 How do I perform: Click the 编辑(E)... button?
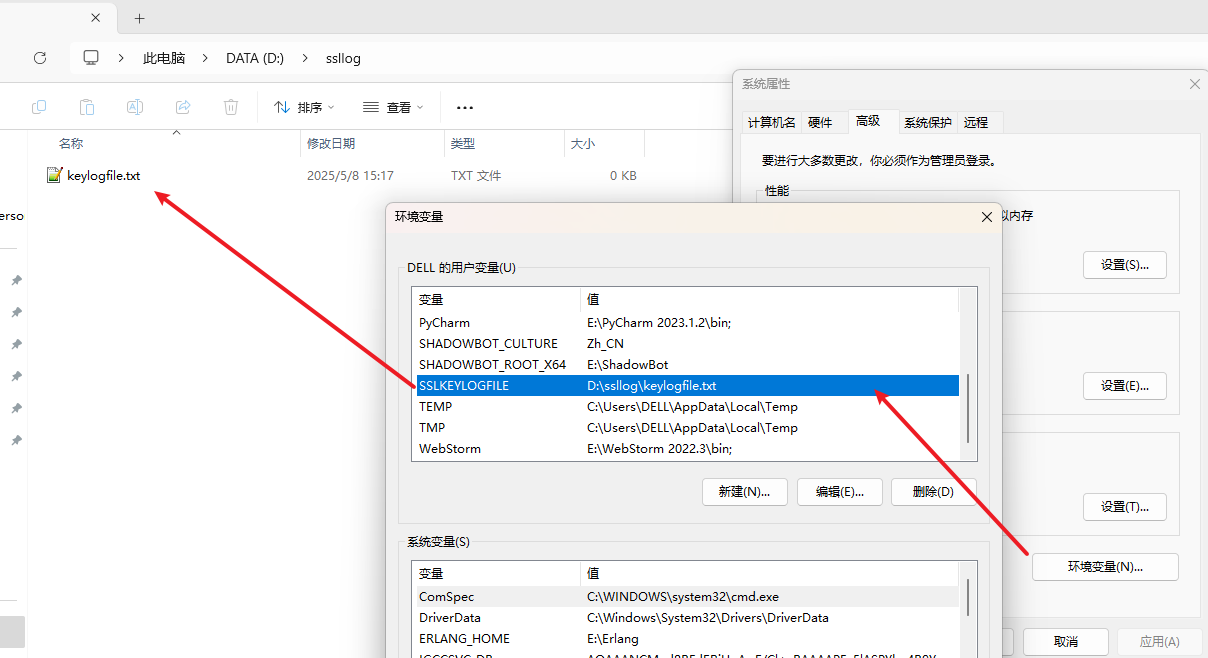pyautogui.click(x=838, y=491)
